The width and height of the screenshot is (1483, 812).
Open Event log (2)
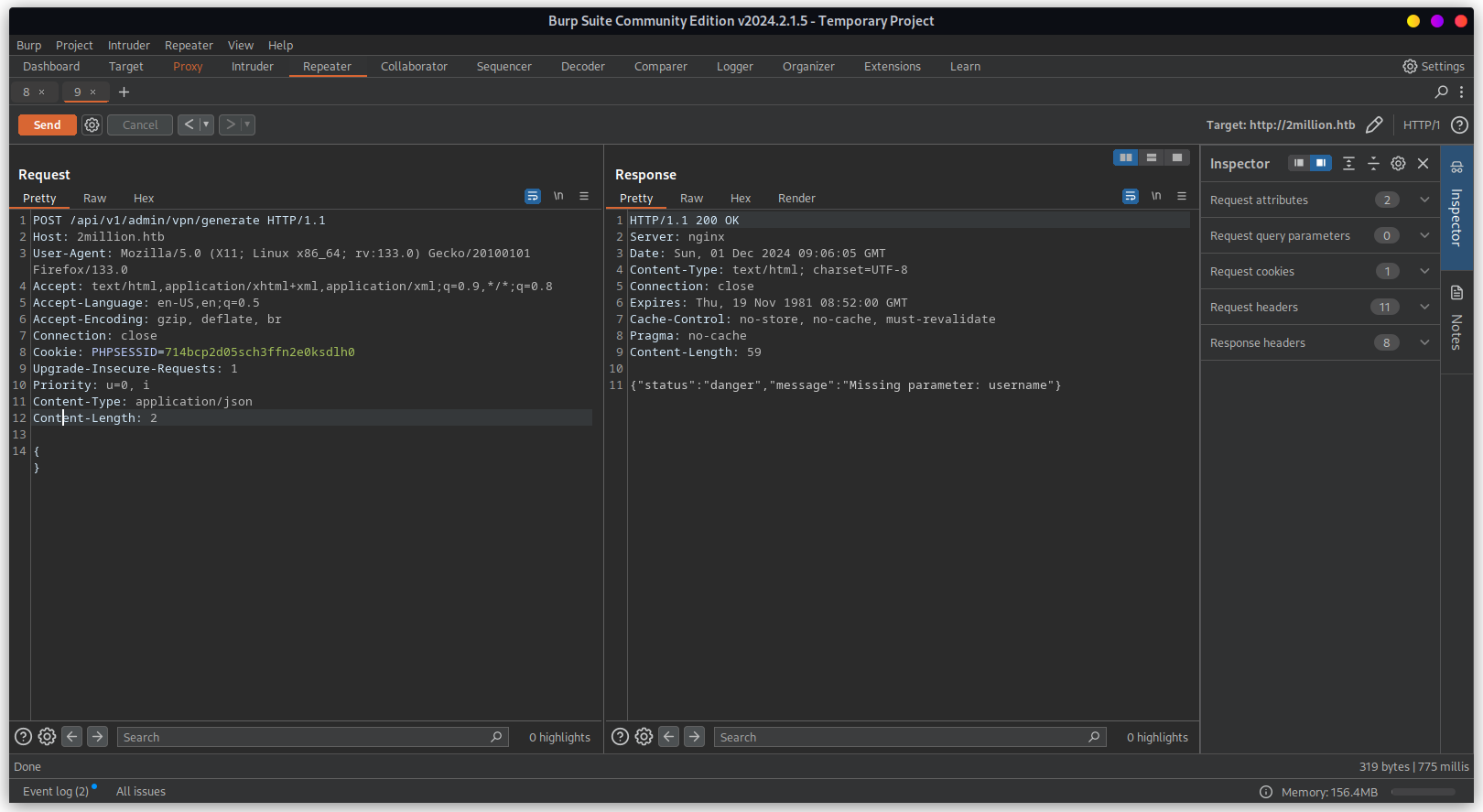[x=56, y=791]
